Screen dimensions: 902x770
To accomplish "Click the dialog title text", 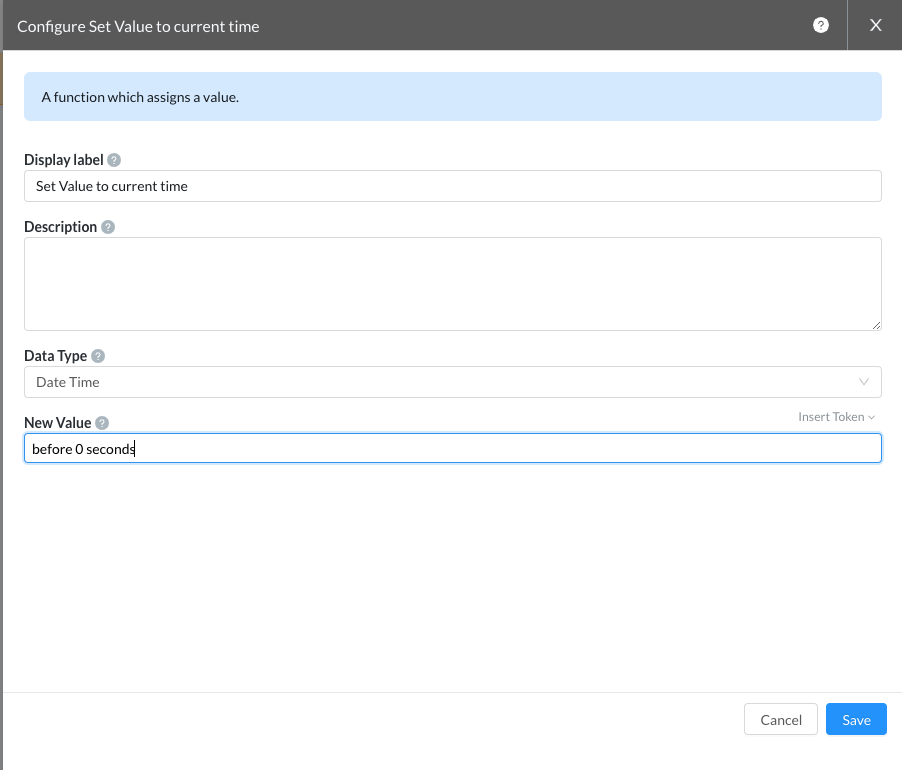I will pyautogui.click(x=138, y=27).
